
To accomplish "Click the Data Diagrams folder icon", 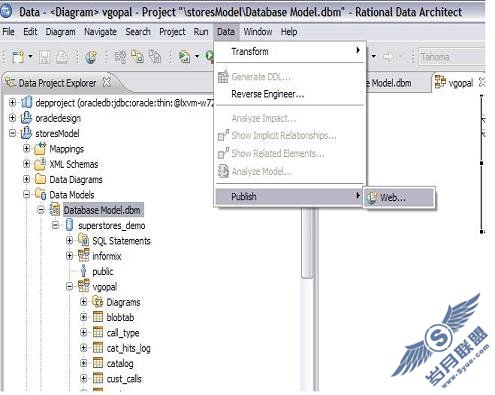I will click(40, 179).
